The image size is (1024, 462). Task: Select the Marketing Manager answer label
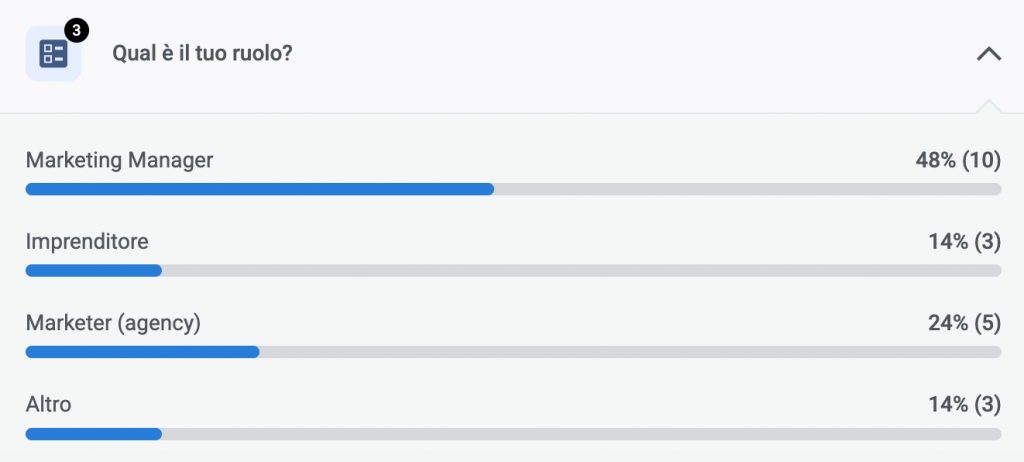(x=119, y=160)
